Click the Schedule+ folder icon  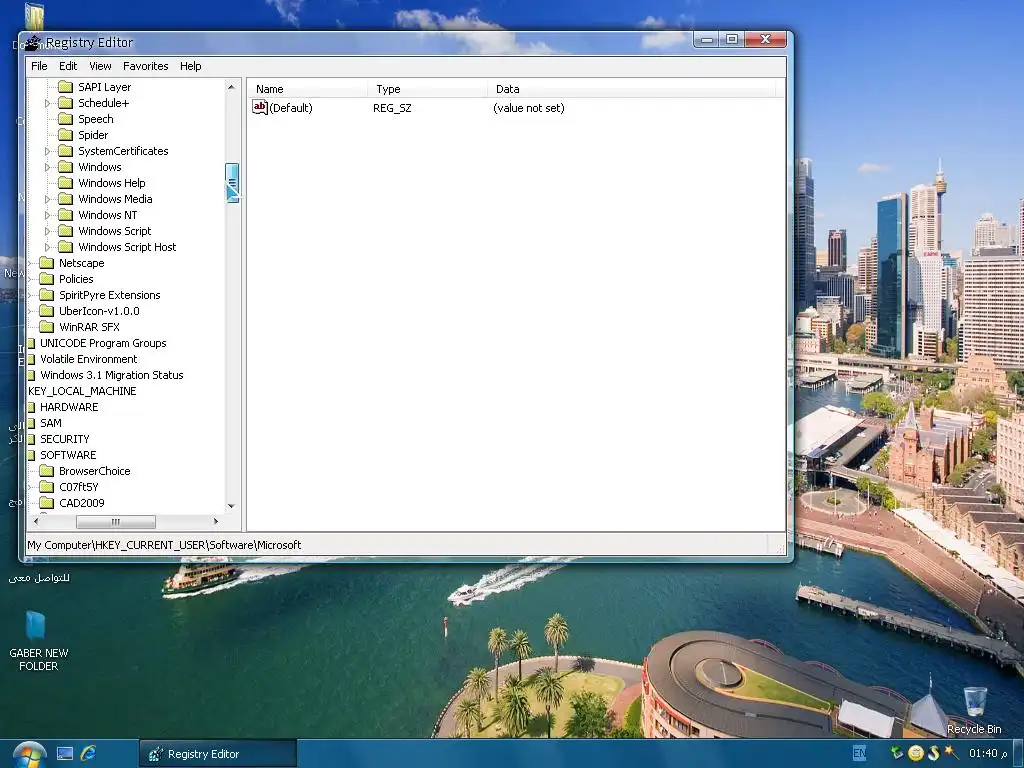(x=65, y=103)
